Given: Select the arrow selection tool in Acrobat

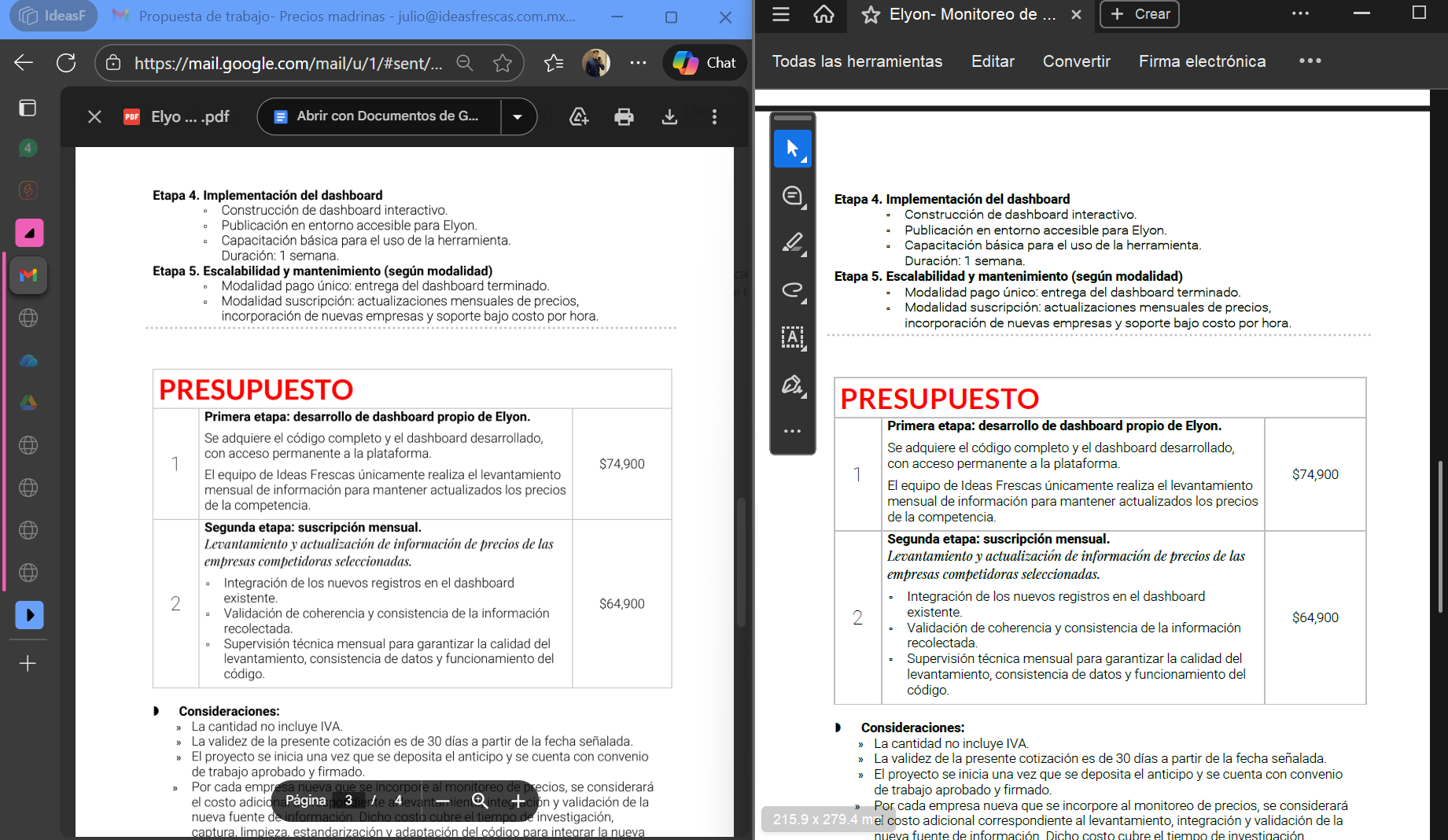Looking at the screenshot, I should [792, 149].
